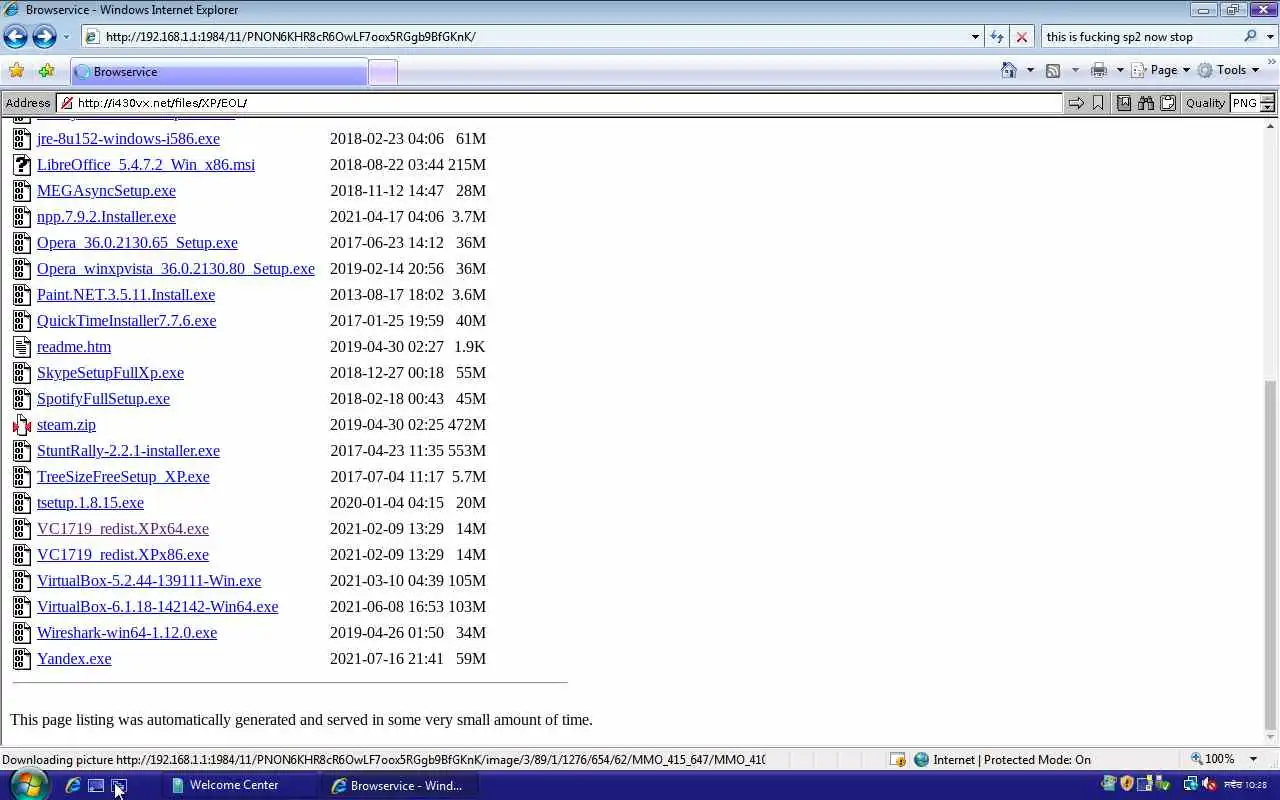Expand the Feeds dropdown arrow
Image resolution: width=1280 pixels, height=800 pixels.
(1075, 70)
